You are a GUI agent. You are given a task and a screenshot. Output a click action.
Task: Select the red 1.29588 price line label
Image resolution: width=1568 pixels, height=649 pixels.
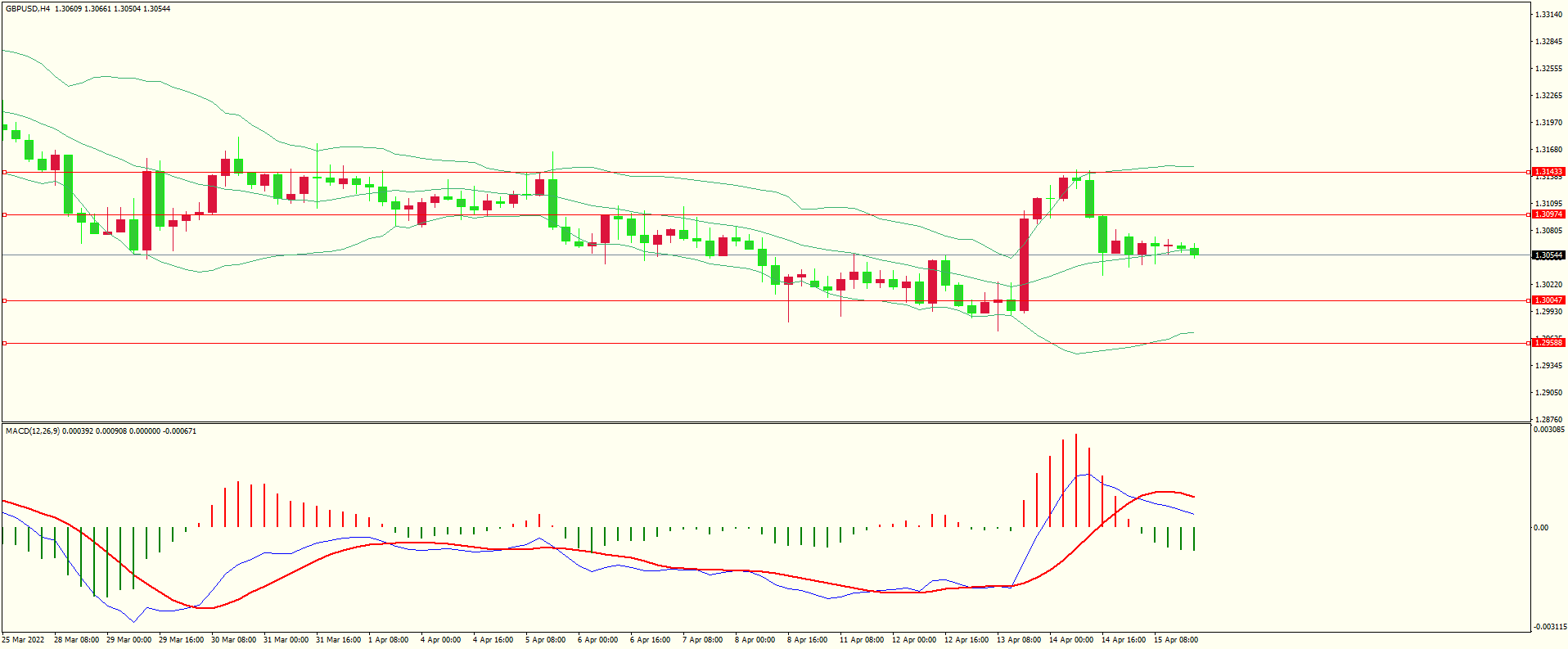point(1548,343)
